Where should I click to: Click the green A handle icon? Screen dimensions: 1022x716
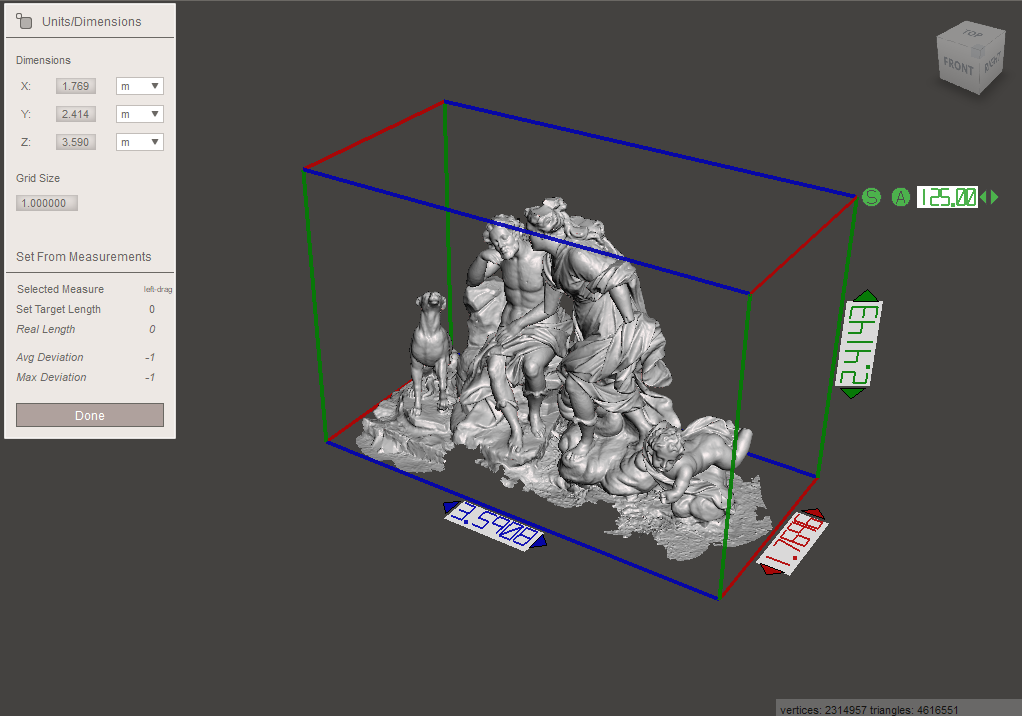(901, 197)
